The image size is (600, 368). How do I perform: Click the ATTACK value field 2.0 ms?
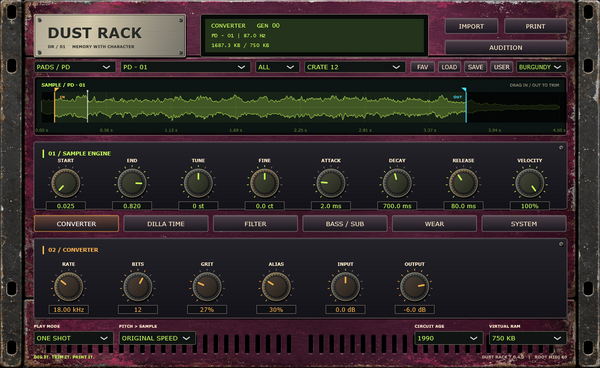331,206
